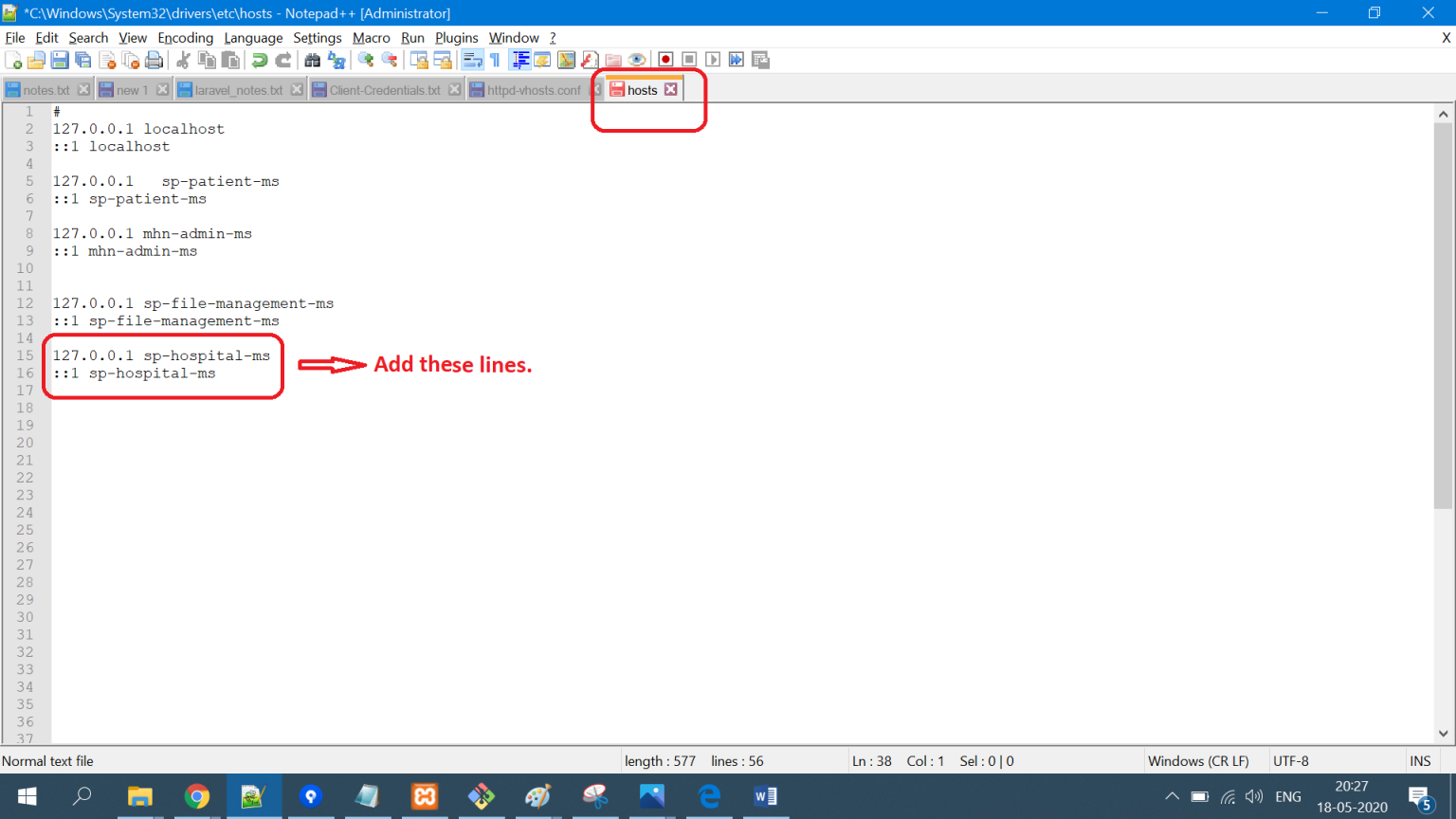Open the Plugins menu
The image size is (1456, 819).
[x=457, y=38]
